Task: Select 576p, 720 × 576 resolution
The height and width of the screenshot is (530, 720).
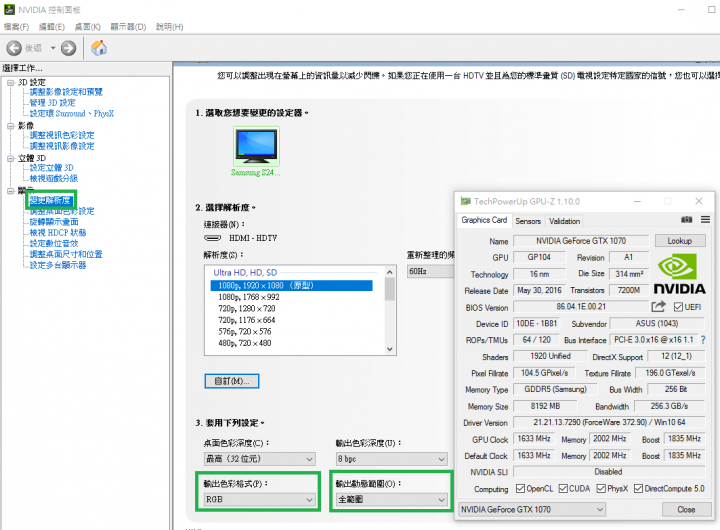Action: click(245, 332)
